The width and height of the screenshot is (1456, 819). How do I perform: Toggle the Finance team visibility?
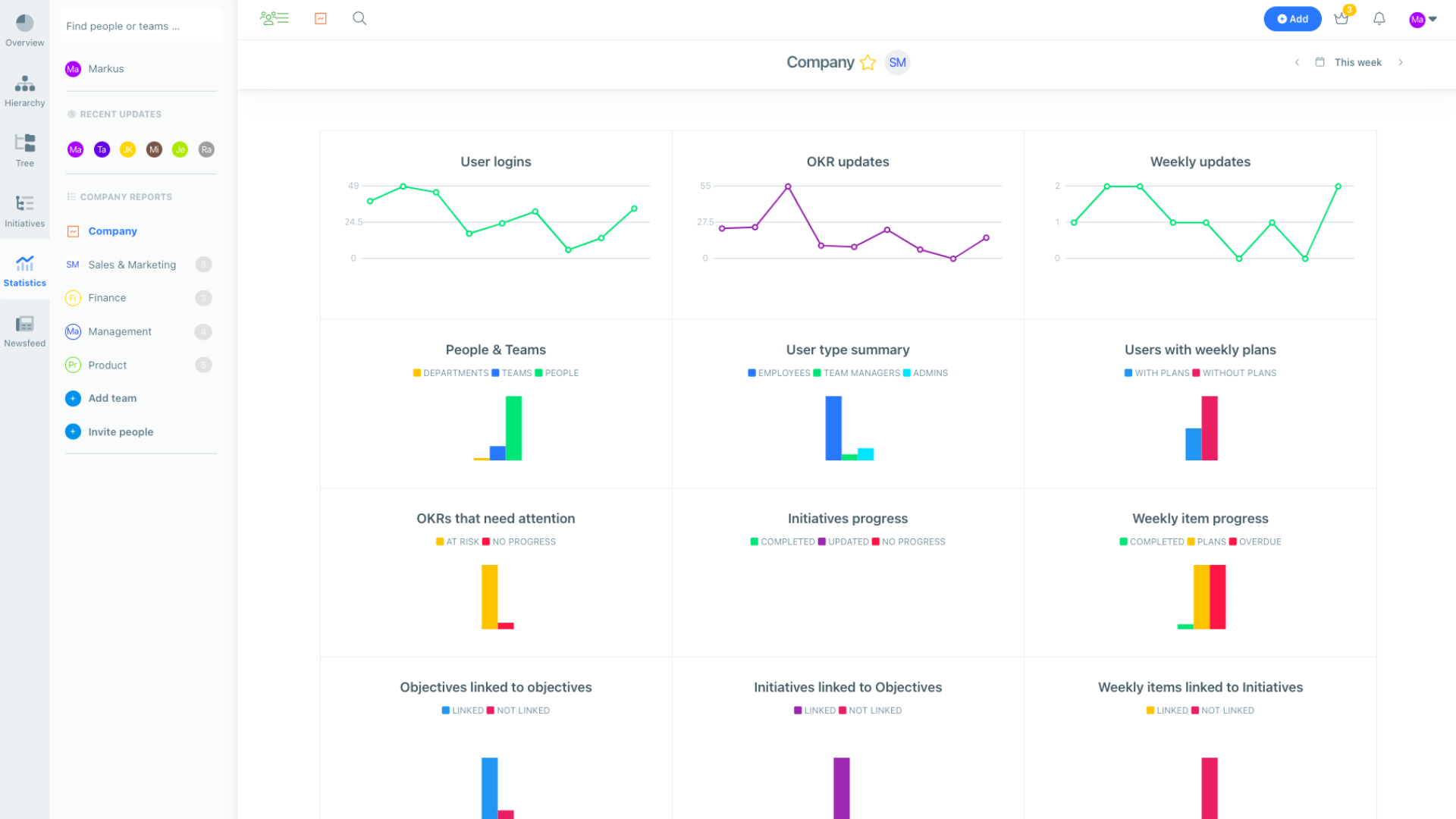[204, 297]
